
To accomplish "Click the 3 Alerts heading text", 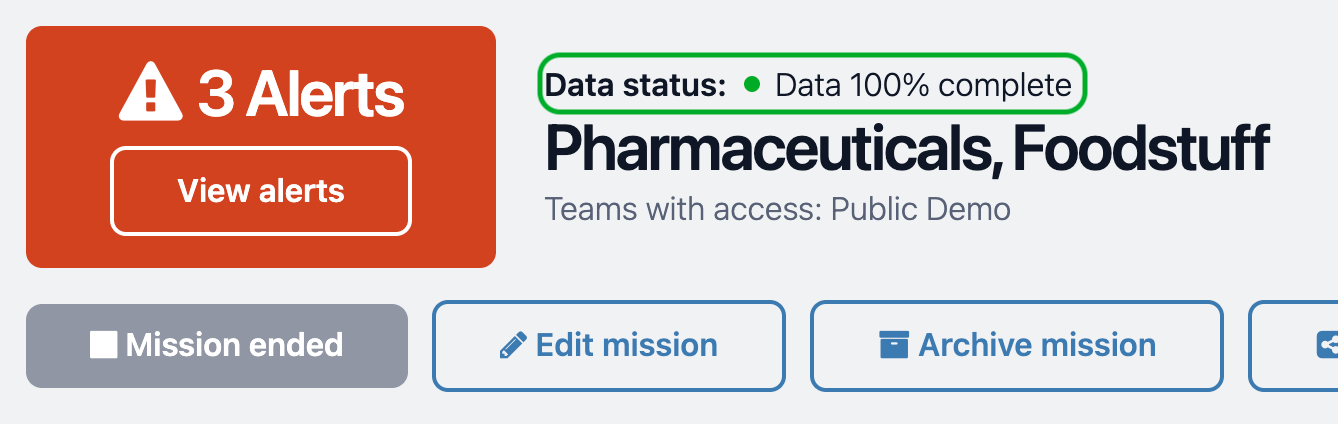I will click(301, 94).
